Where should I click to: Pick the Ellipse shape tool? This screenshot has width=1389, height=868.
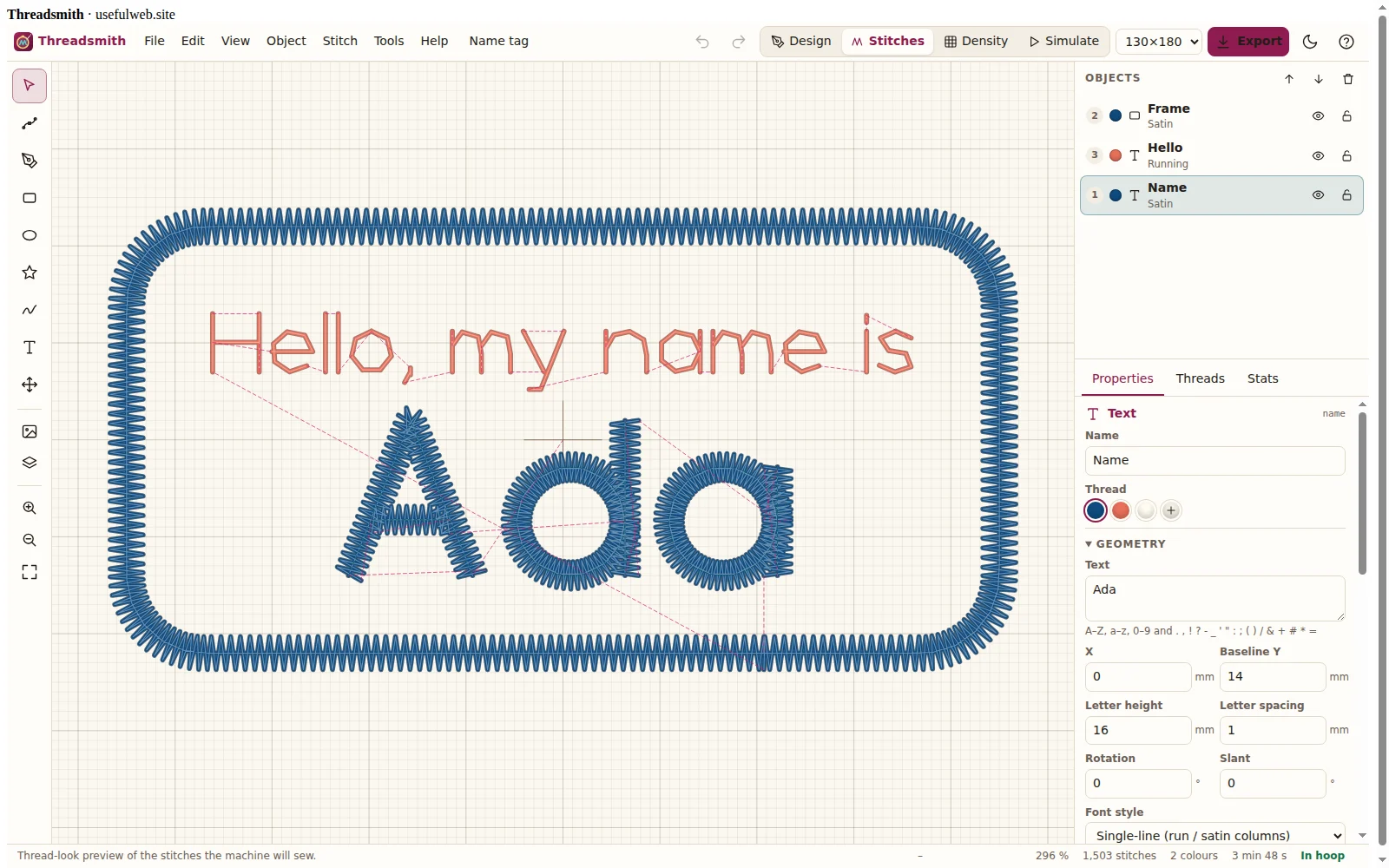click(30, 235)
